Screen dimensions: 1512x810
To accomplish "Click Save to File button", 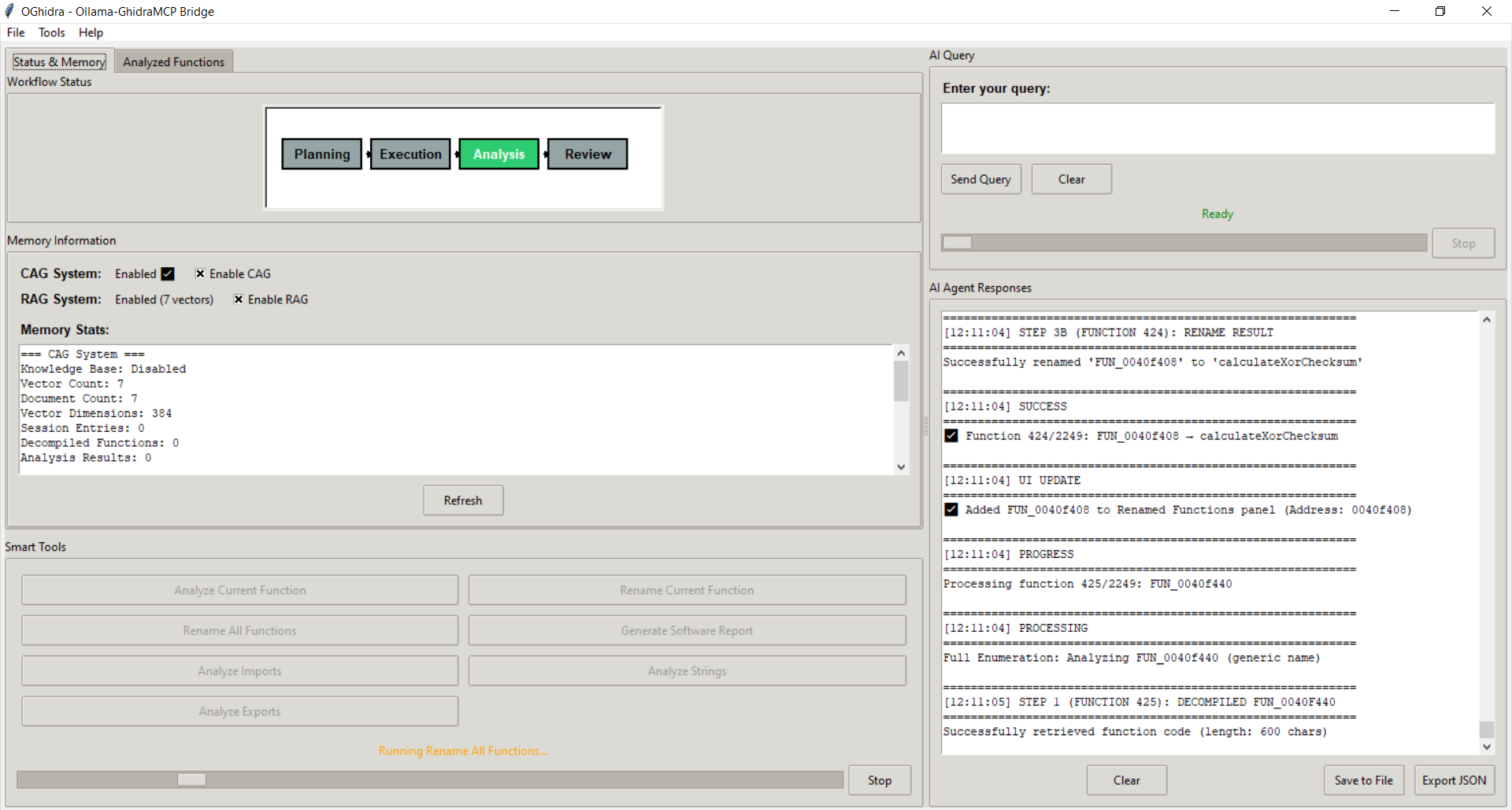I will point(1363,780).
